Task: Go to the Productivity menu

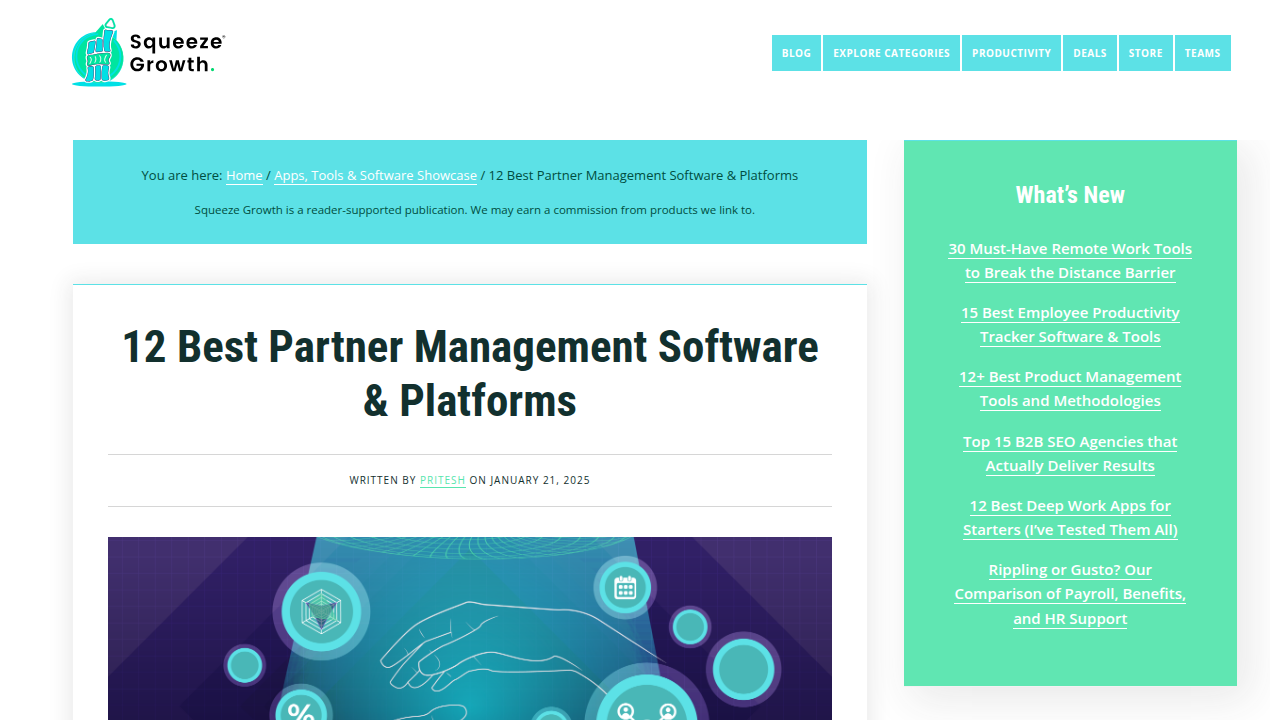Action: click(1011, 53)
